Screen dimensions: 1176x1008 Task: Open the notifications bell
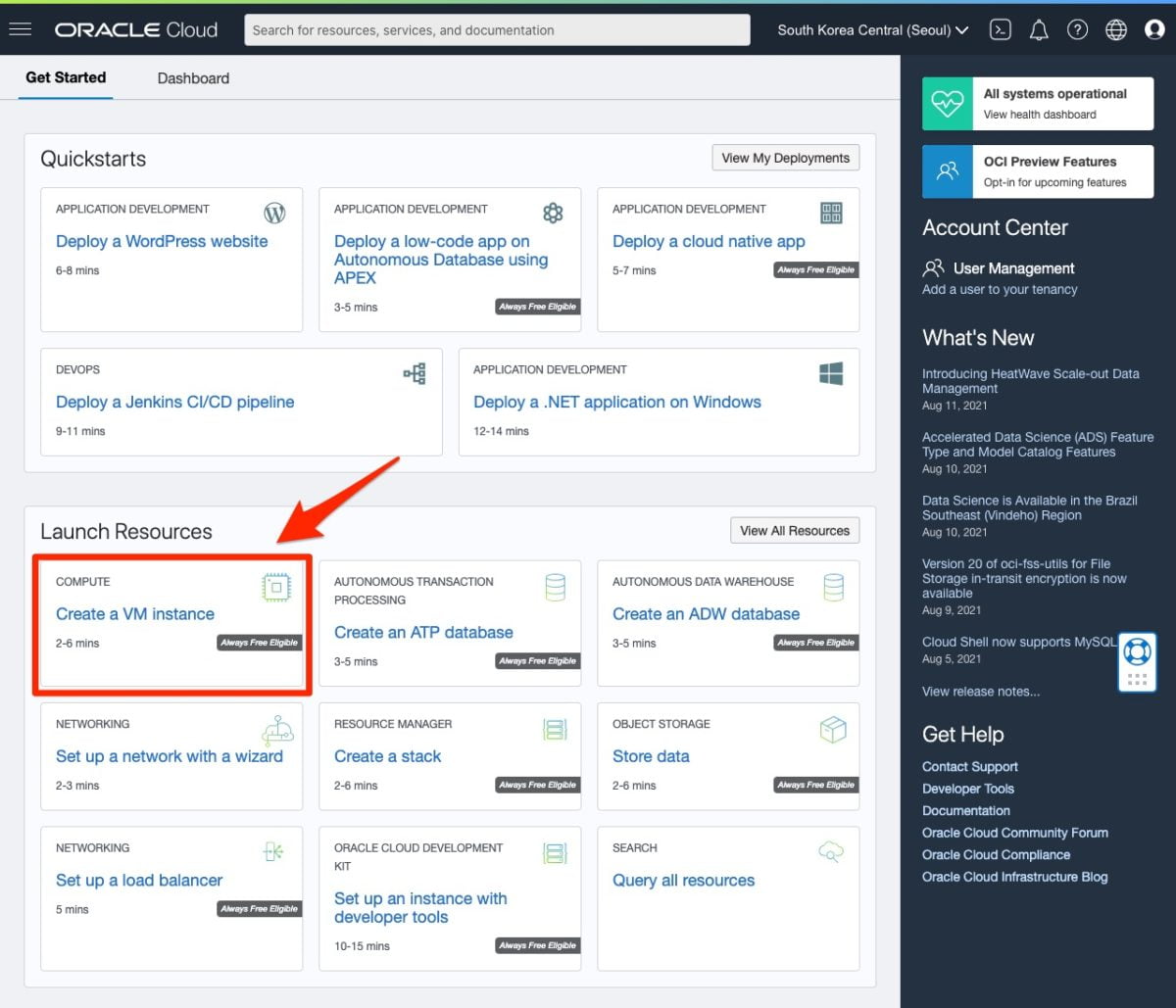(x=1039, y=29)
